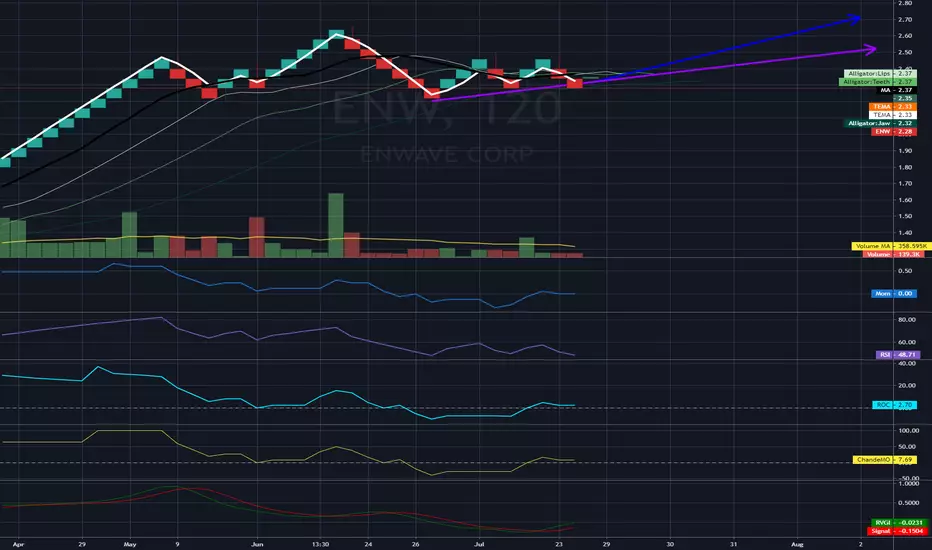Screen dimensions: 932x550
Task: Click the black MA 2.37 label
Action: coord(896,90)
